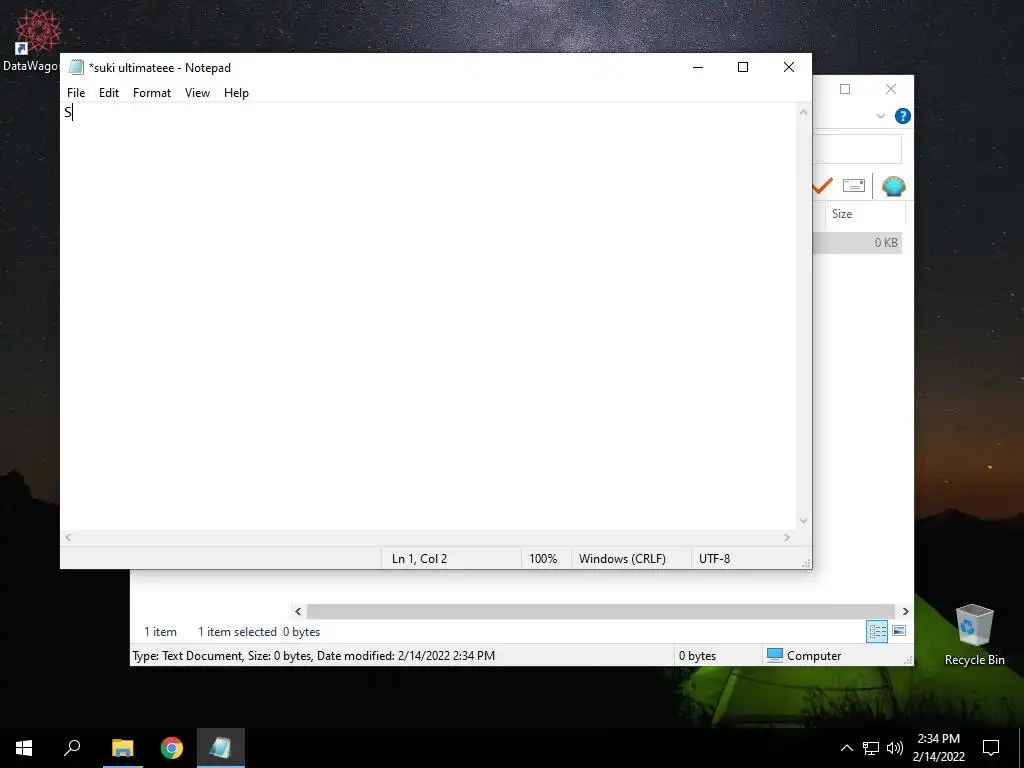The width and height of the screenshot is (1024, 768).
Task: Click the network tray icon
Action: click(871, 748)
